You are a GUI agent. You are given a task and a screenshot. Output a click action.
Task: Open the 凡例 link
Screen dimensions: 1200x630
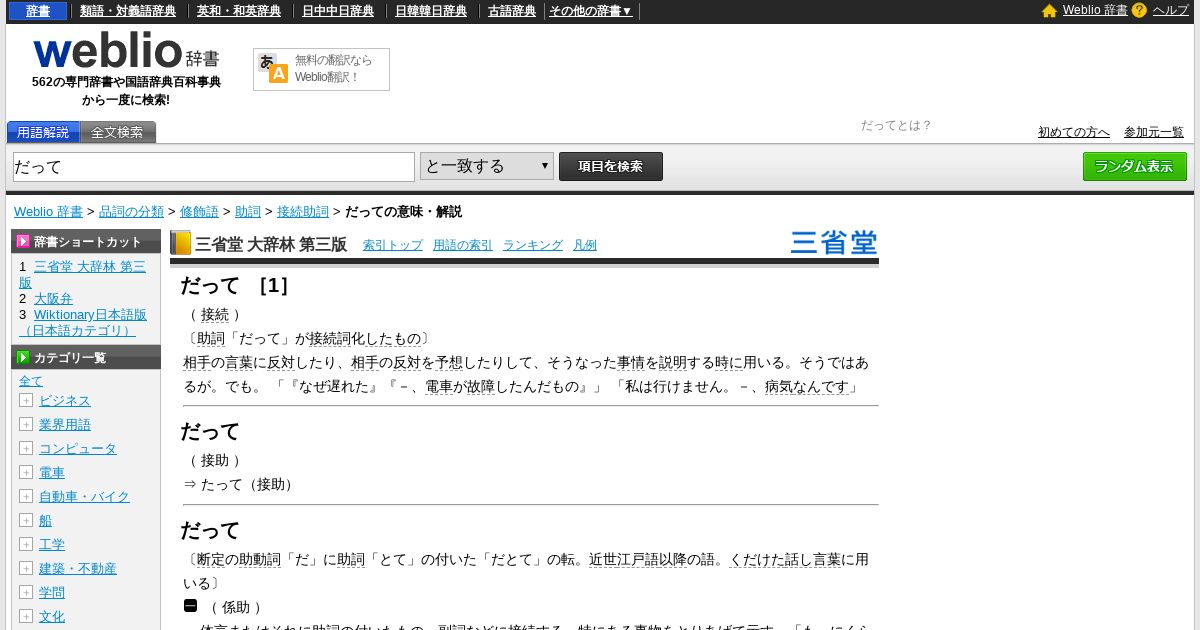tap(585, 245)
